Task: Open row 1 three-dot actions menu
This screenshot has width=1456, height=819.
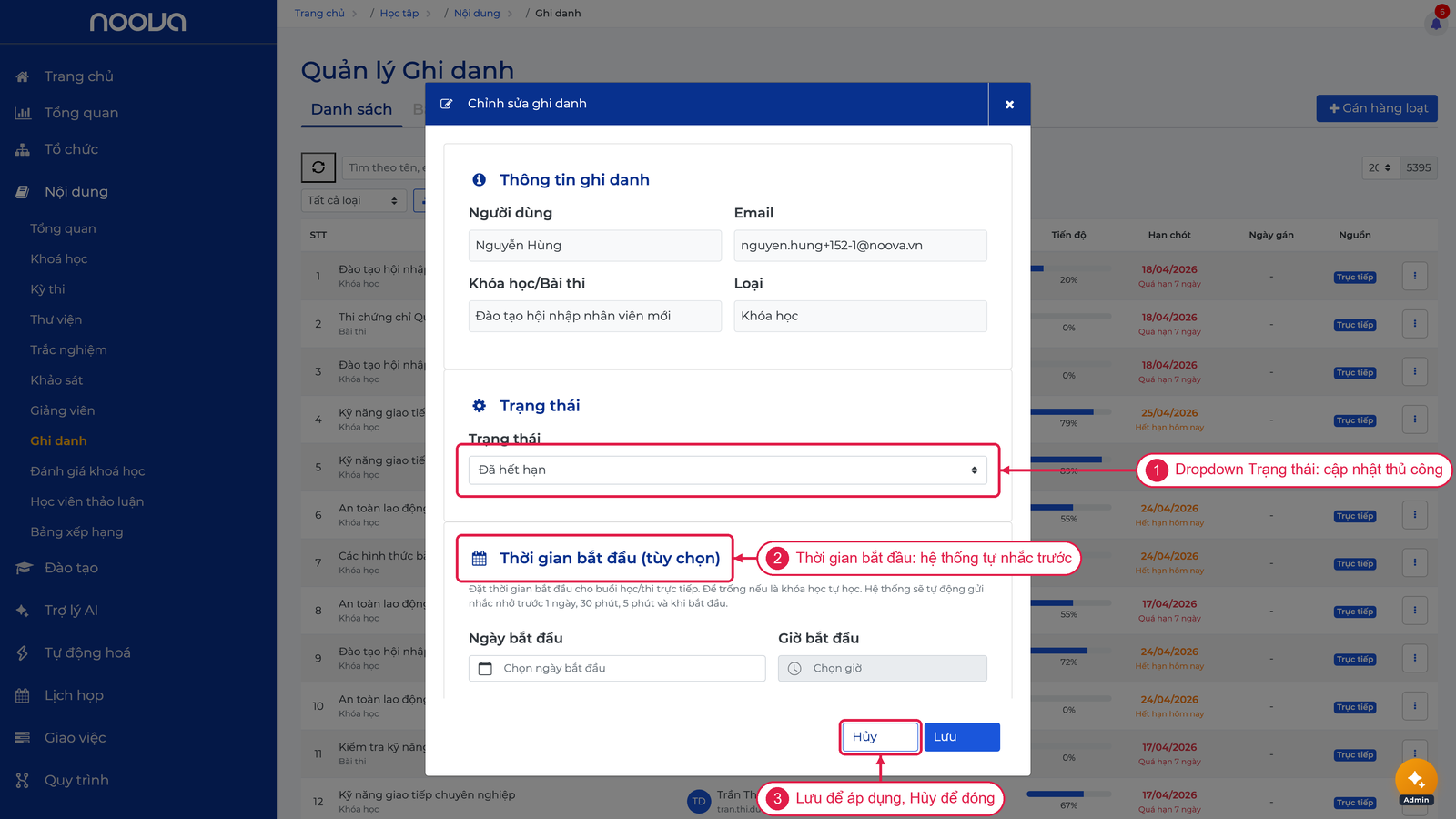Action: 1415,276
